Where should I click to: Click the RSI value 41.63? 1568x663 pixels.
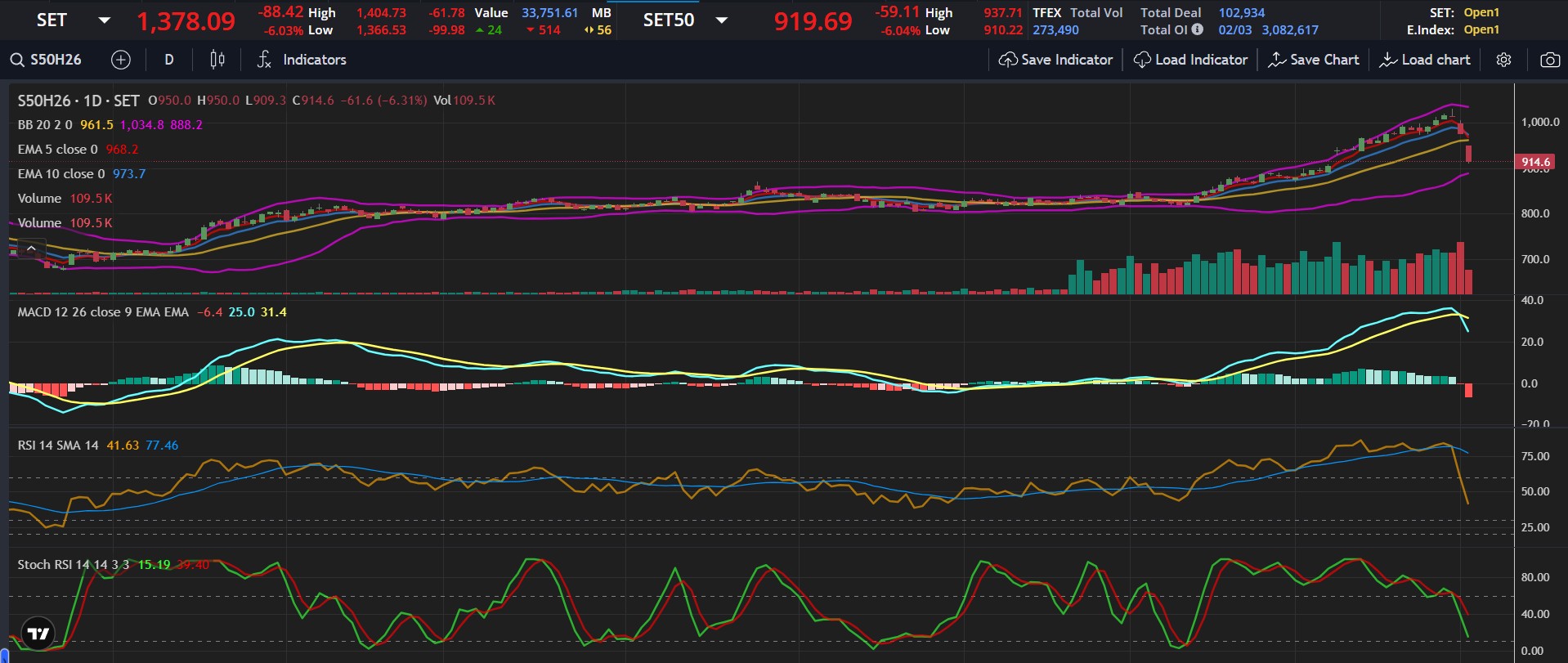(123, 446)
